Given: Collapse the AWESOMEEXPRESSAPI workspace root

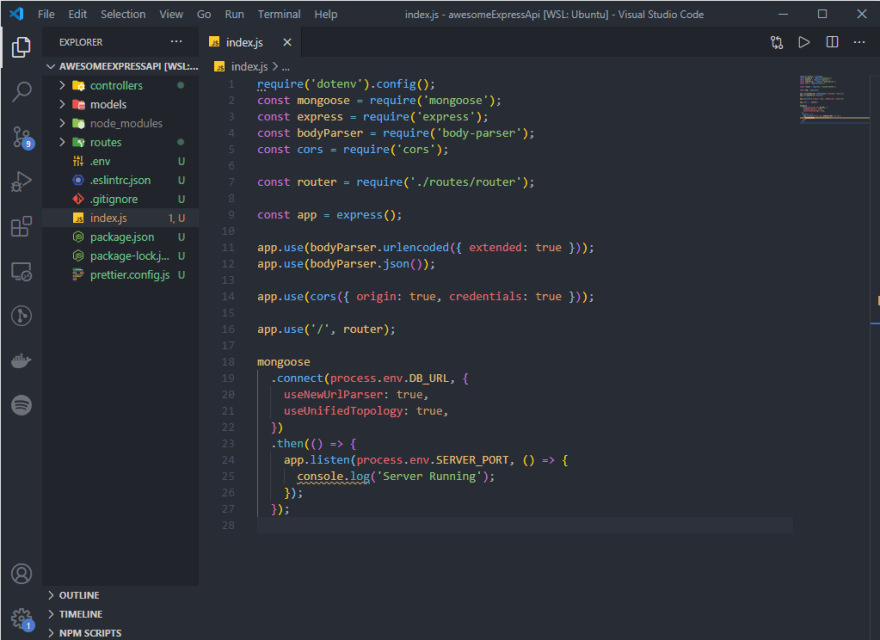Looking at the screenshot, I should [51, 66].
